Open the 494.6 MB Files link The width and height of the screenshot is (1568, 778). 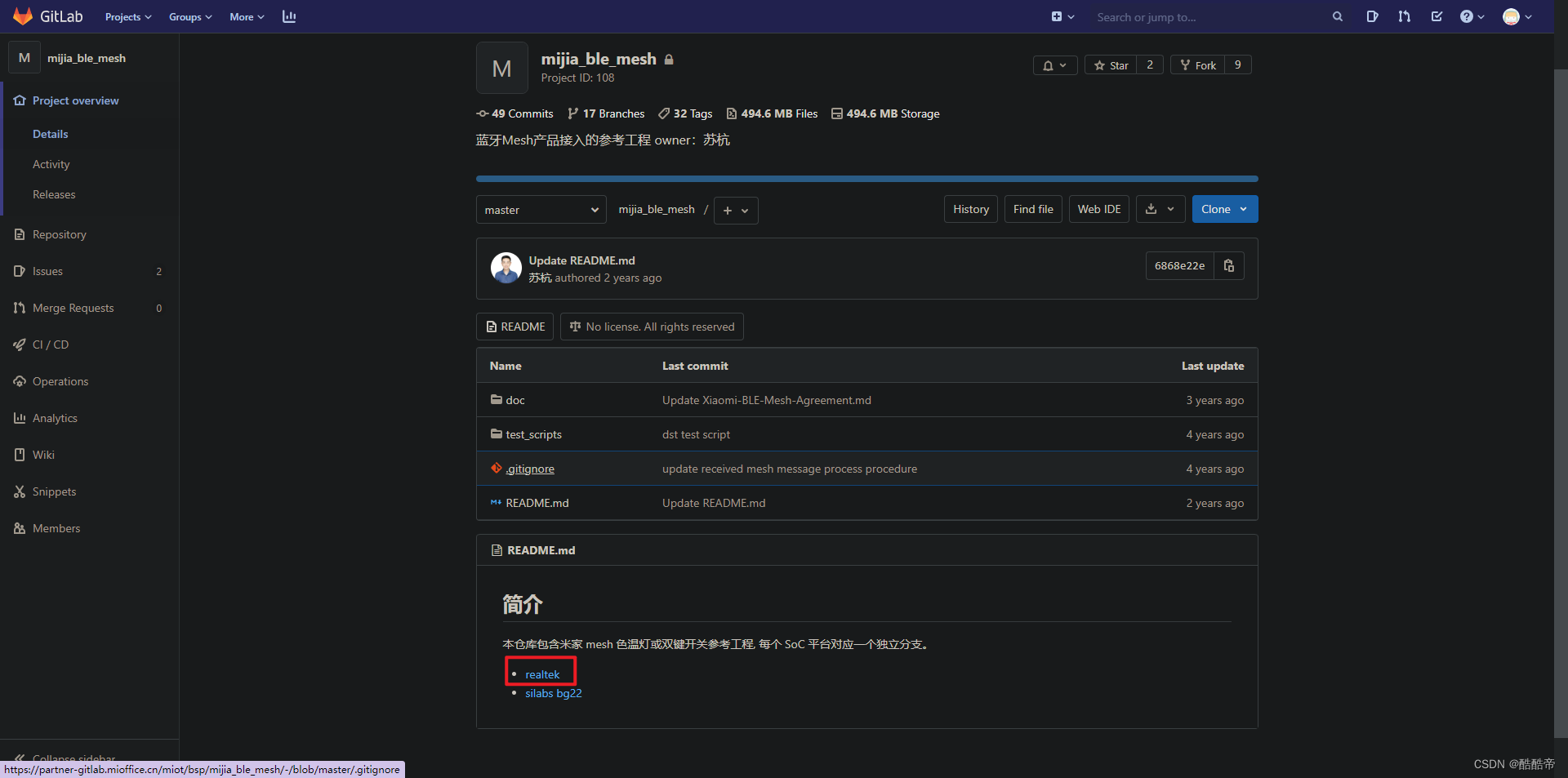[x=772, y=113]
